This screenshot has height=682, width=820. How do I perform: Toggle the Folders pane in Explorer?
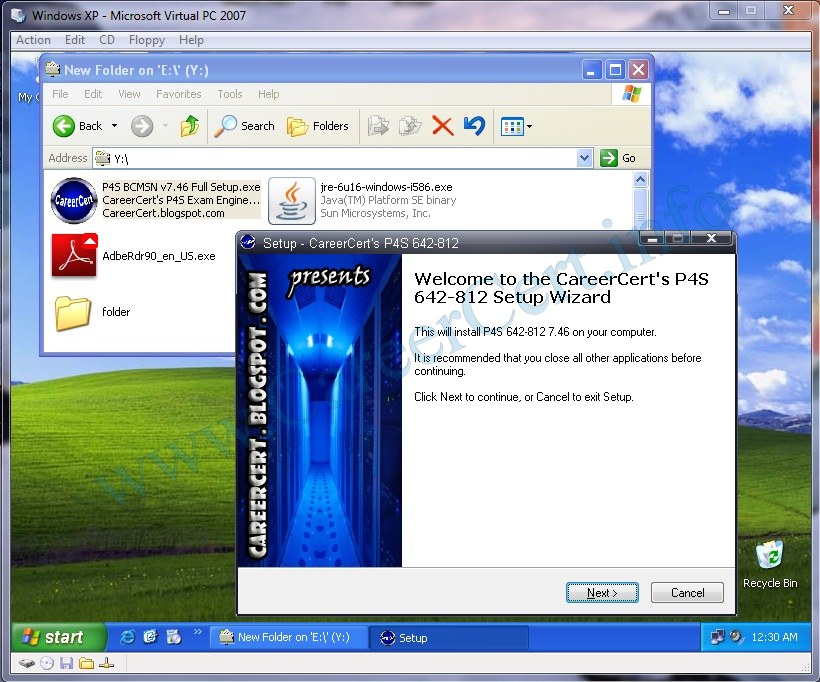coord(317,126)
